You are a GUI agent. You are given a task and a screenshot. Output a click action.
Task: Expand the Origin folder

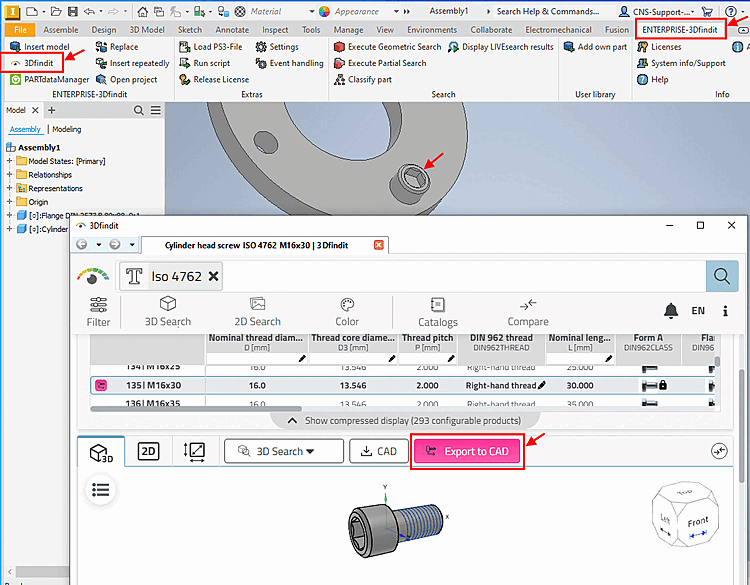9,201
